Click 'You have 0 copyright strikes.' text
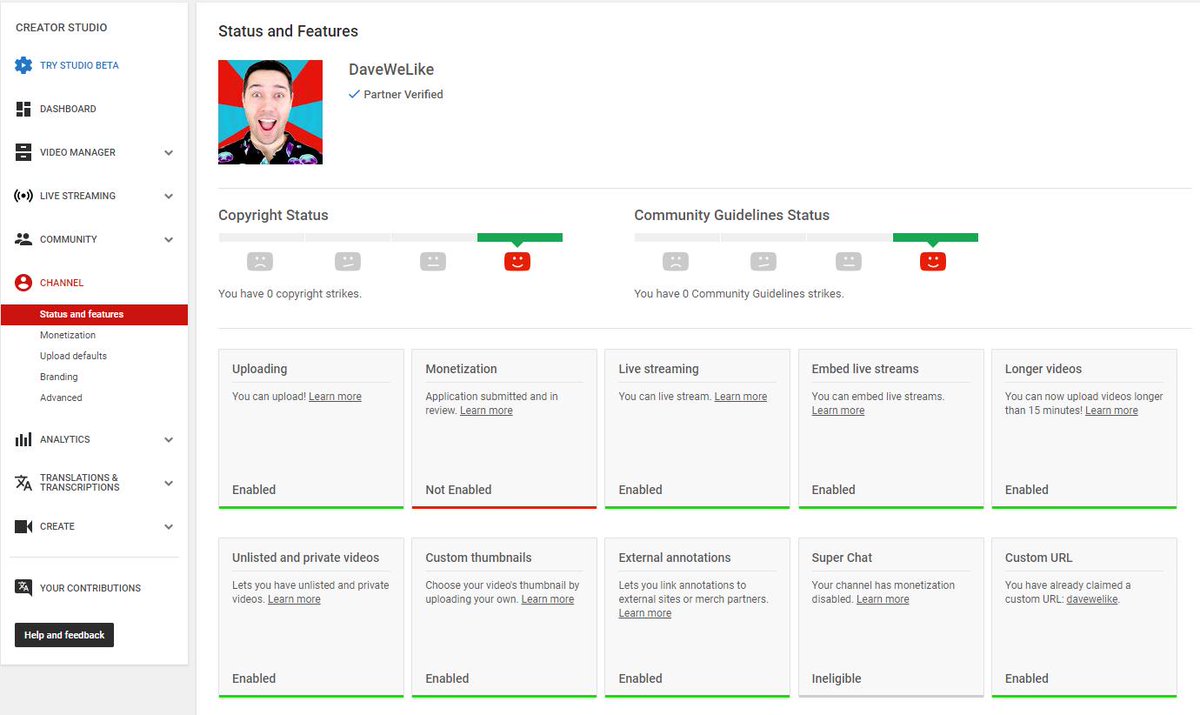This screenshot has height=715, width=1200. click(x=290, y=294)
